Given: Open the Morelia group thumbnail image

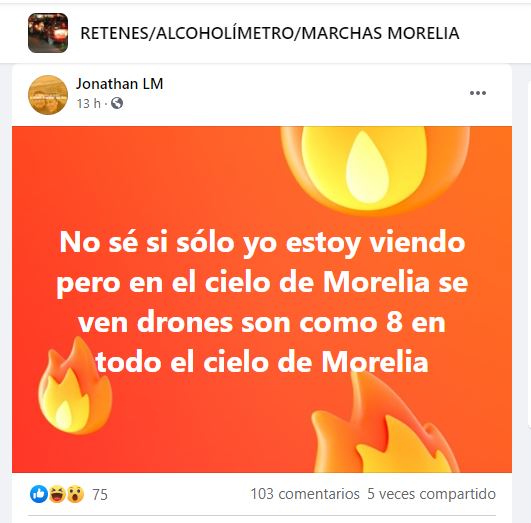Looking at the screenshot, I should pyautogui.click(x=48, y=33).
